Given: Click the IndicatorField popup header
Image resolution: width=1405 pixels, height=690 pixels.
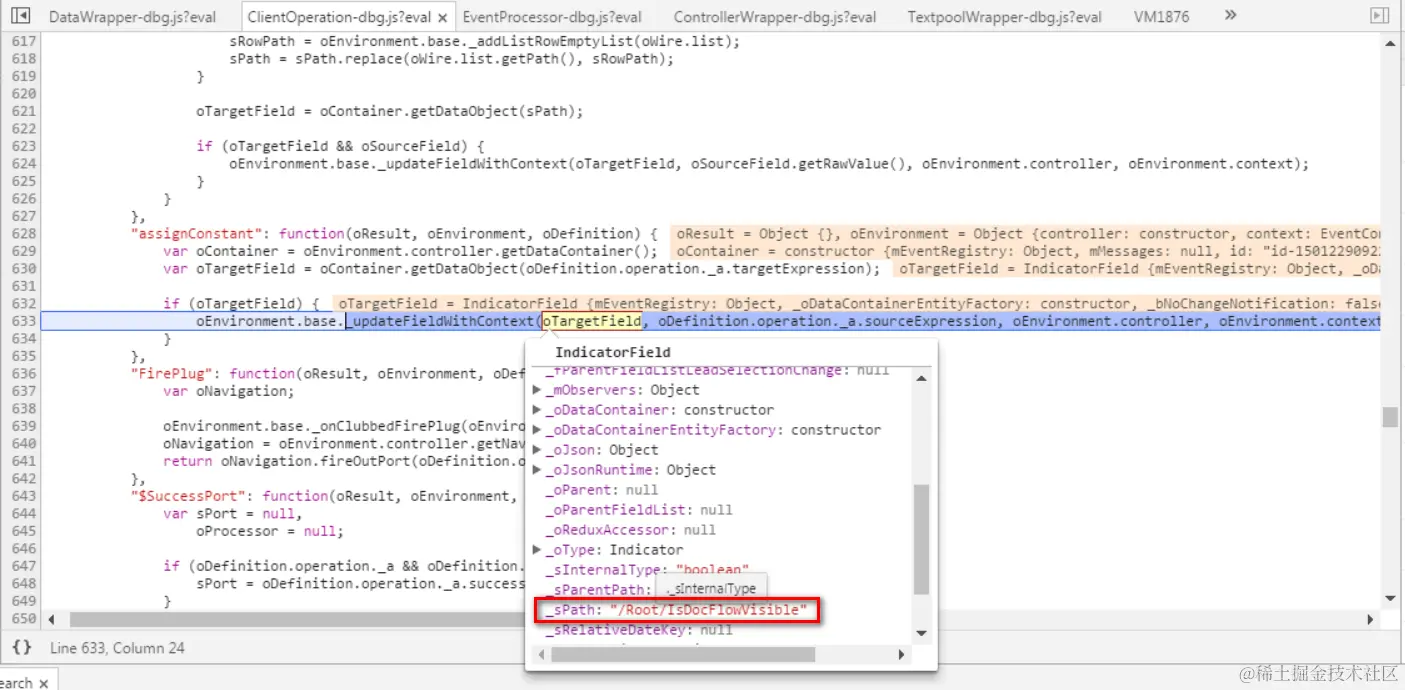Looking at the screenshot, I should pos(612,352).
